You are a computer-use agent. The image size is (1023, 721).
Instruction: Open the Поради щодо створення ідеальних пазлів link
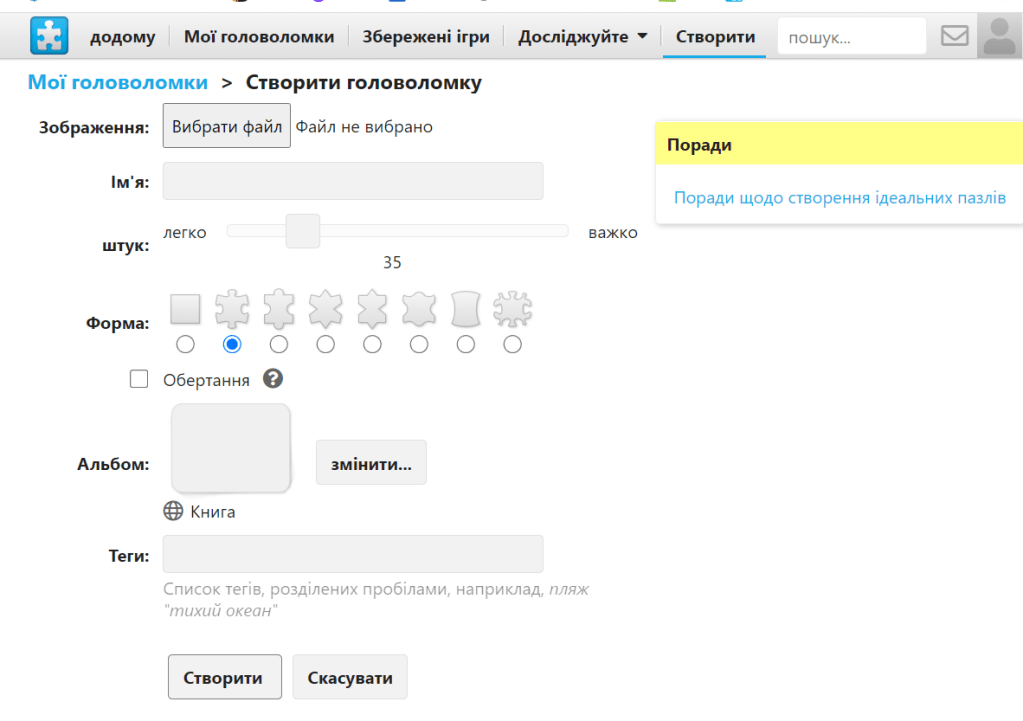click(x=839, y=198)
